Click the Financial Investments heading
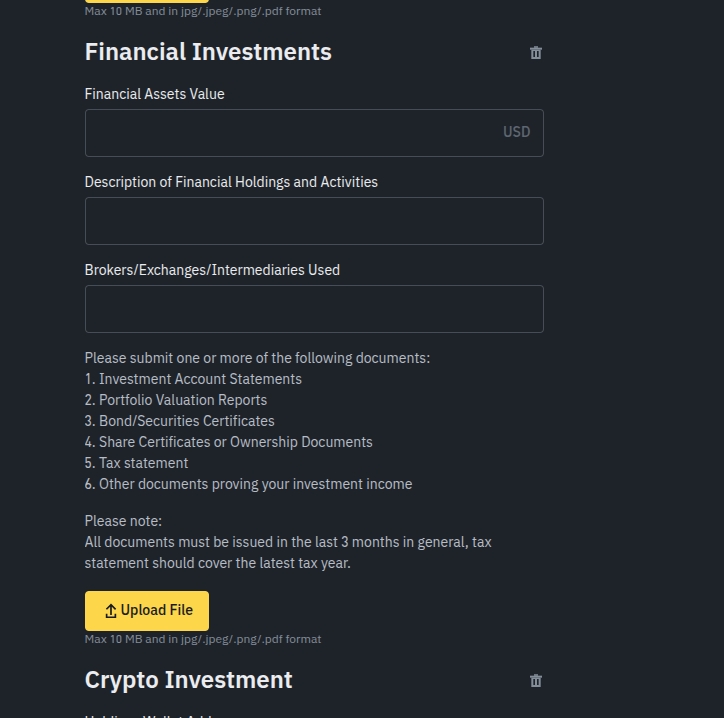Screen dimensions: 724x718 [x=208, y=52]
